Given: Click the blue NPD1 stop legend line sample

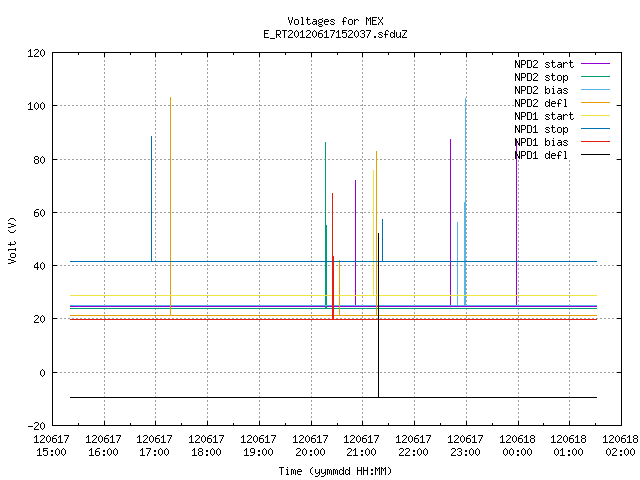Looking at the screenshot, I should point(596,129).
